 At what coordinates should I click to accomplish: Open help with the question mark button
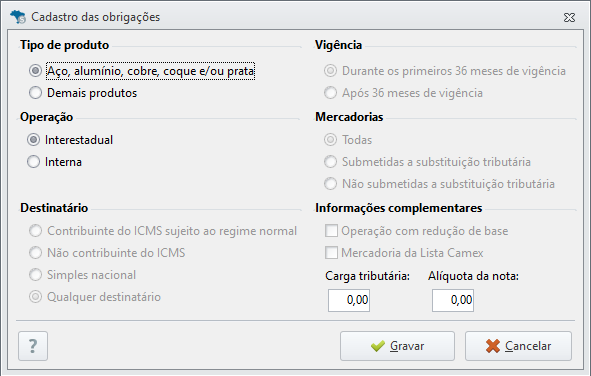coord(33,346)
